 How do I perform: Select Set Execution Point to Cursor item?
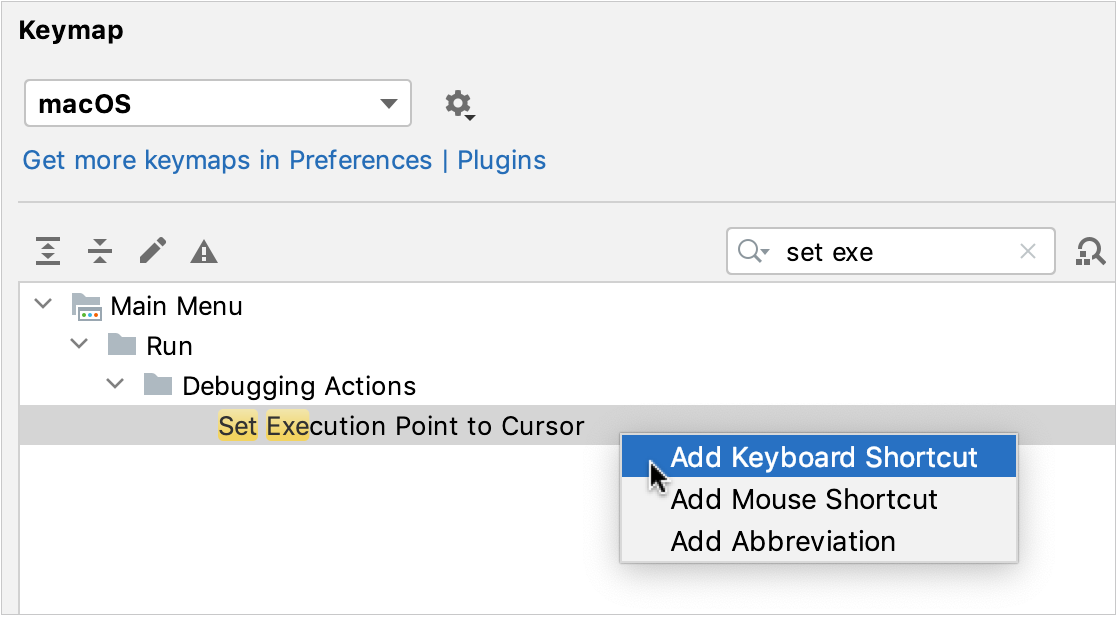[x=400, y=425]
